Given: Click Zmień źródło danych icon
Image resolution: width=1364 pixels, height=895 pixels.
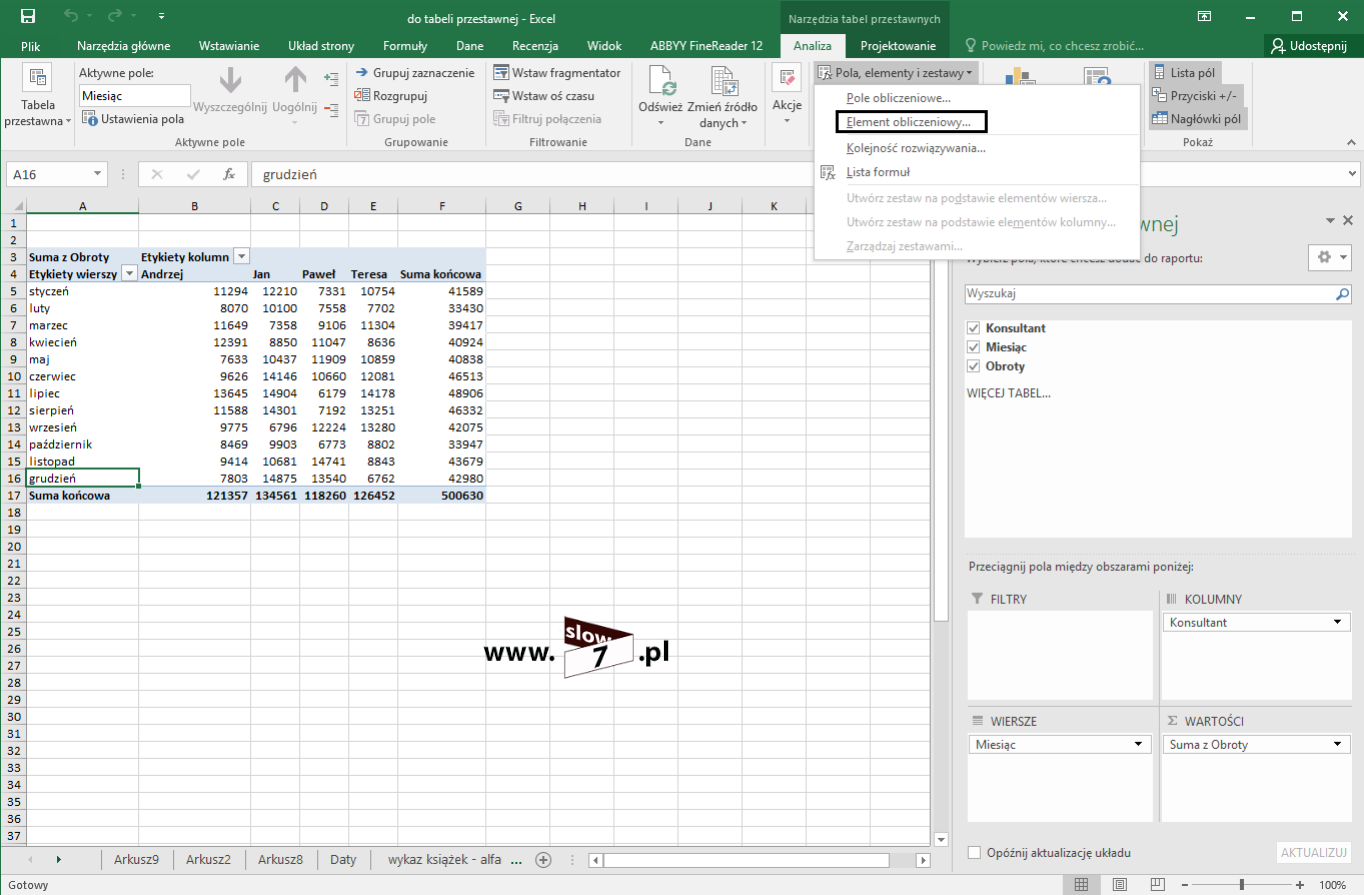Looking at the screenshot, I should 723,81.
